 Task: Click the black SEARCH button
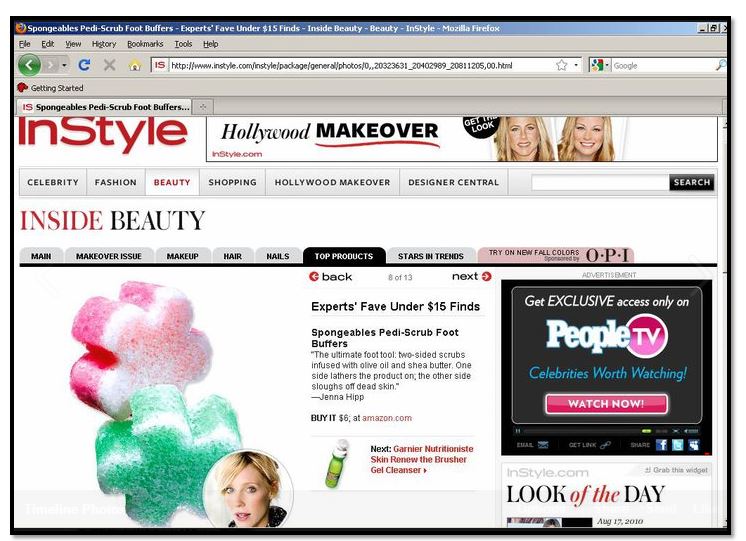[x=692, y=182]
